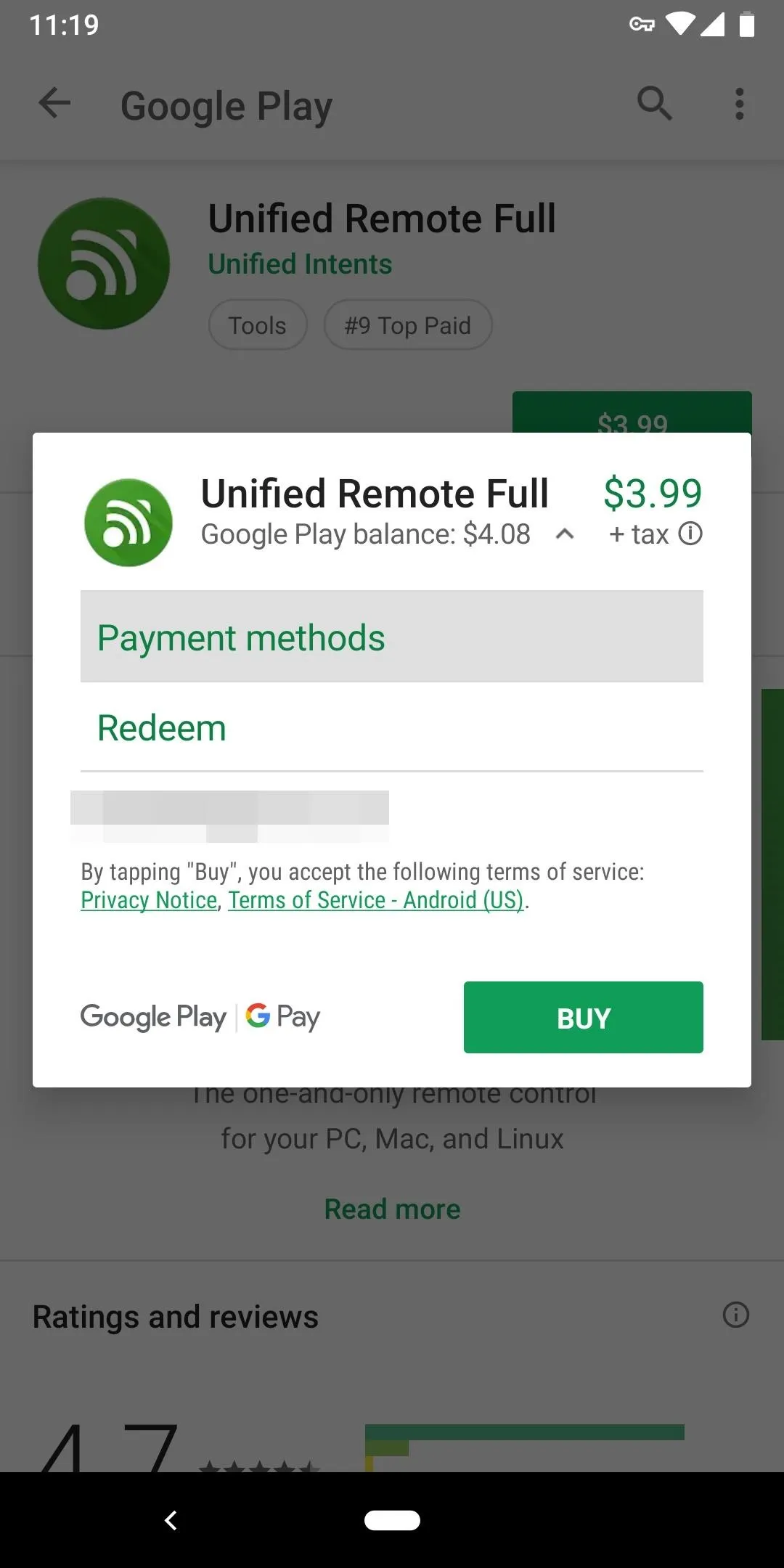This screenshot has width=784, height=1568.
Task: Tap Unified Remote icon in purchase dialog
Action: pos(128,523)
